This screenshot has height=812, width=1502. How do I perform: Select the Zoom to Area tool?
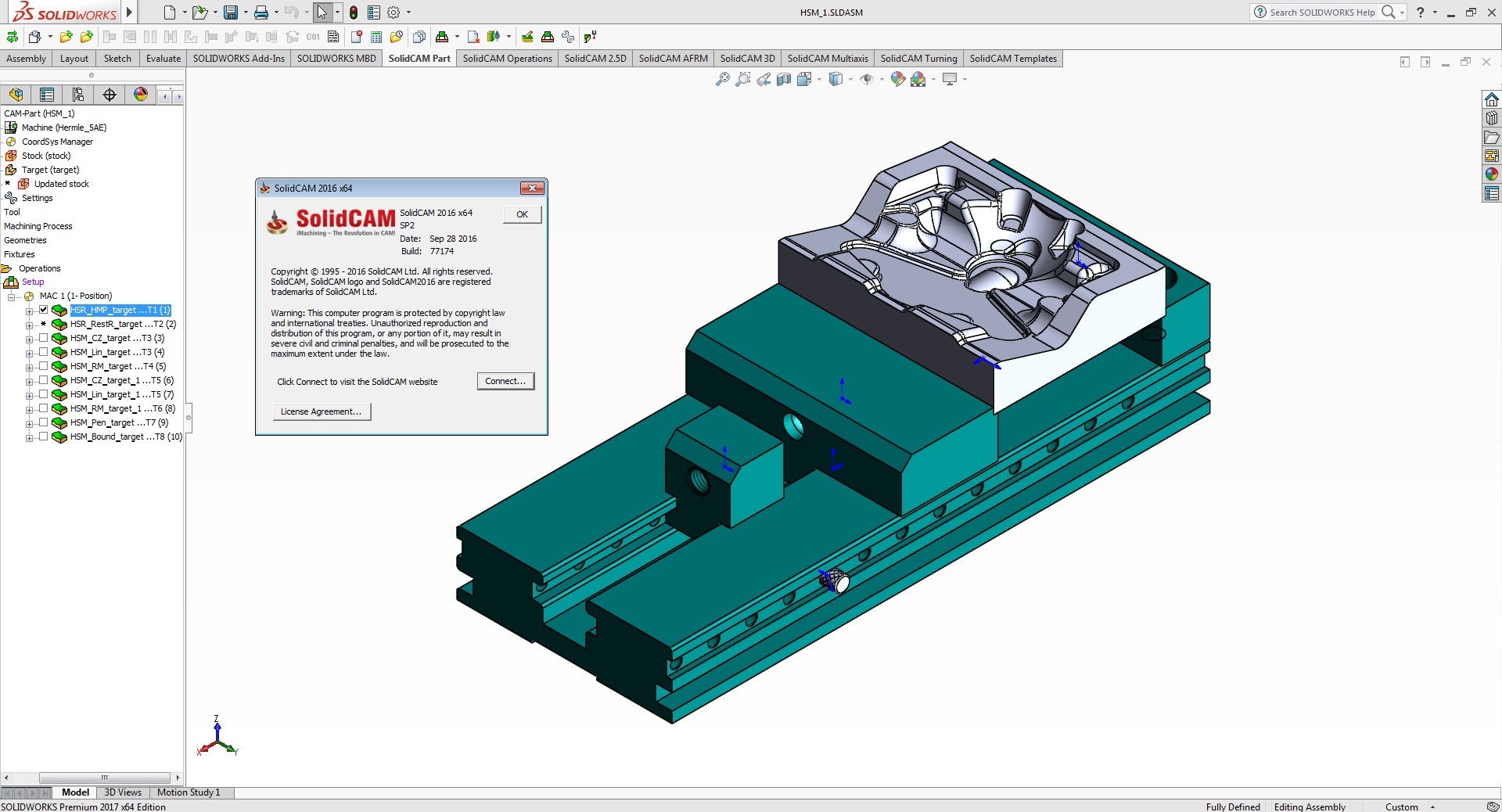(x=743, y=79)
